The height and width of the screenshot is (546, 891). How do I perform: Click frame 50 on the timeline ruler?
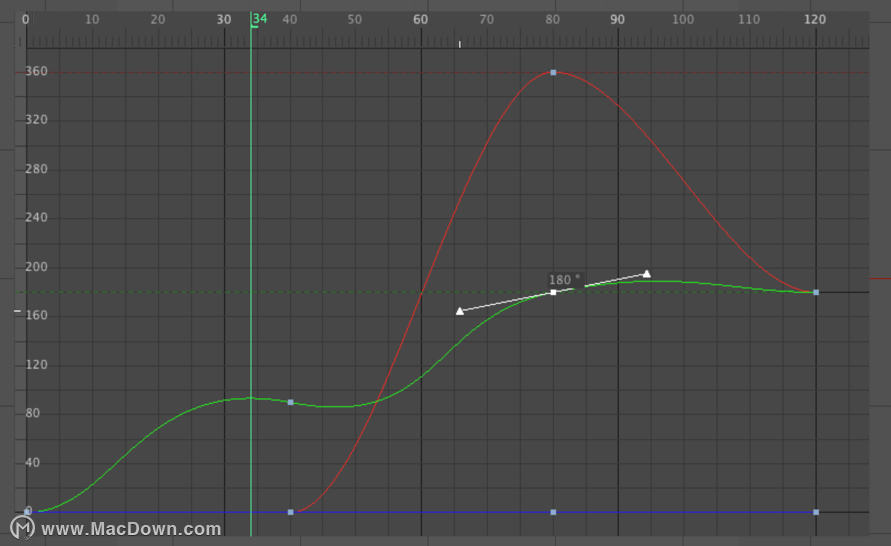pos(355,19)
